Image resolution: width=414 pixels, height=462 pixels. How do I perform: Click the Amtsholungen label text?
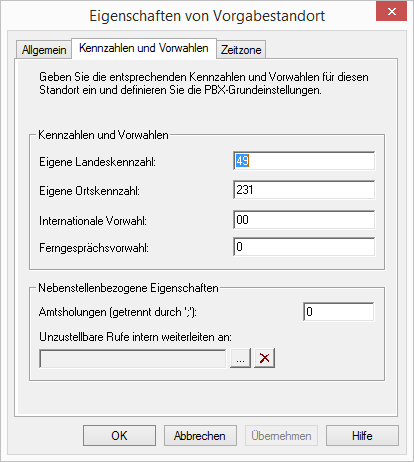tap(118, 312)
